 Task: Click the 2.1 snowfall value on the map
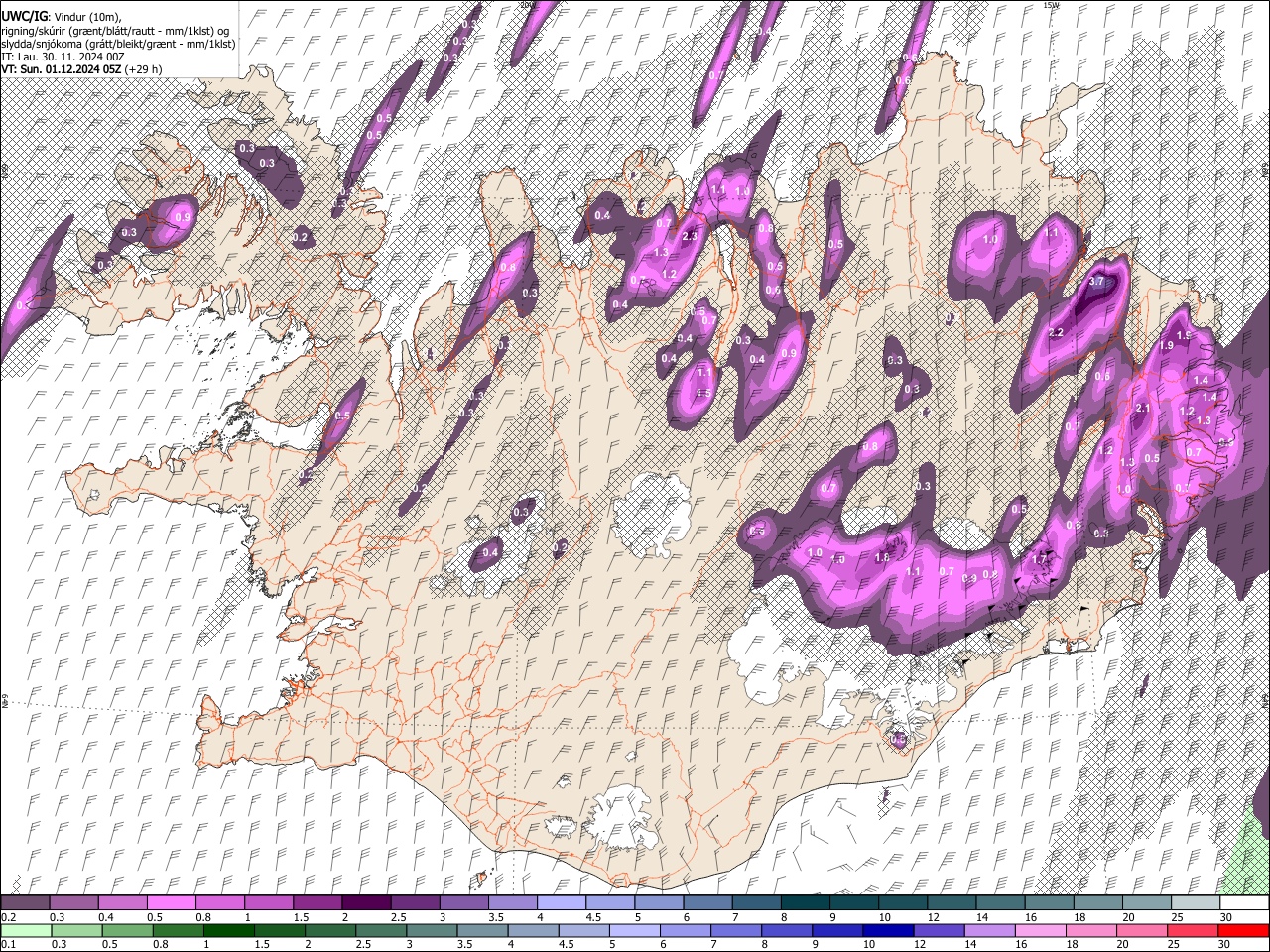(1142, 409)
